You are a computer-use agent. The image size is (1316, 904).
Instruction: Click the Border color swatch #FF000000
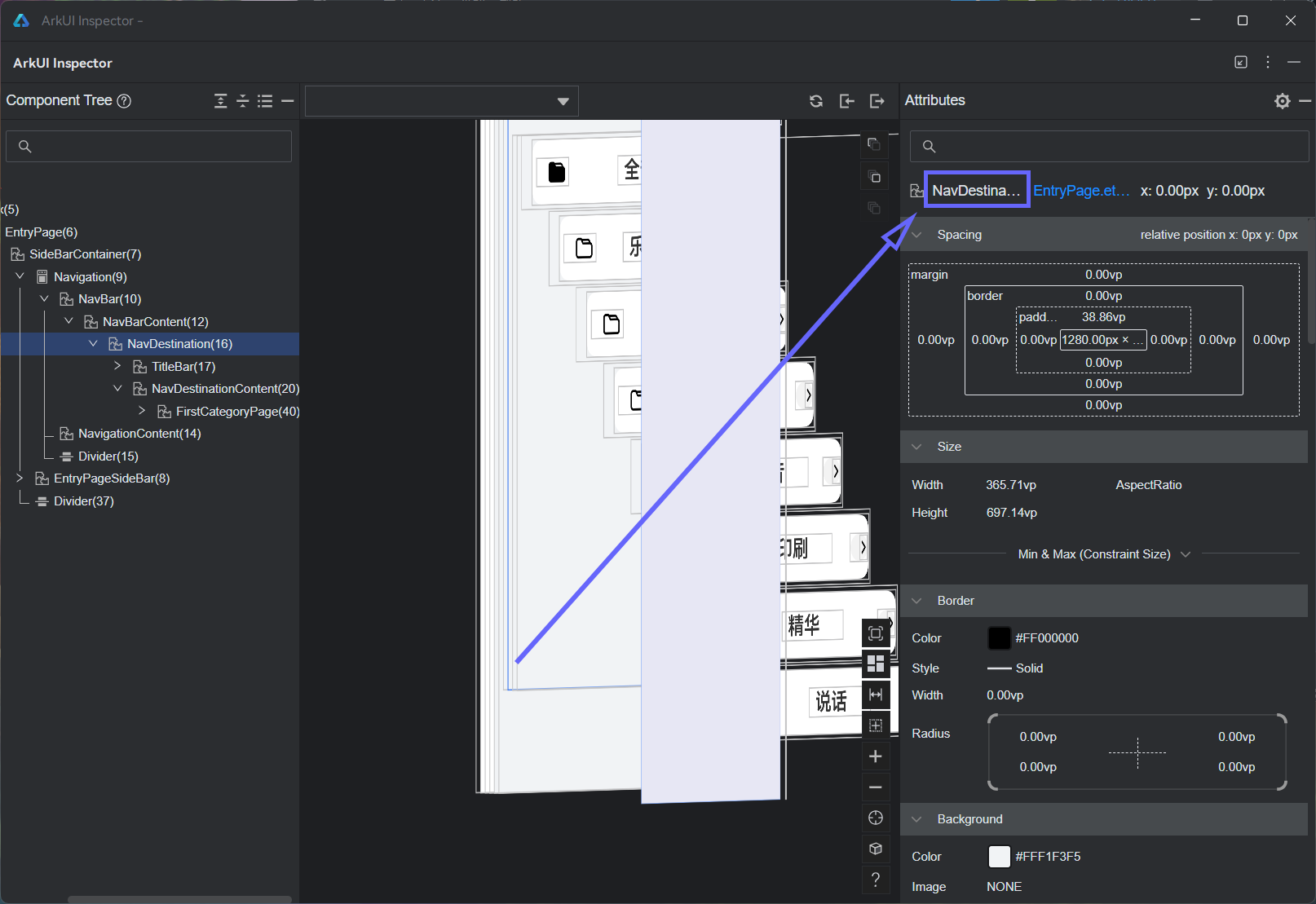tap(999, 638)
